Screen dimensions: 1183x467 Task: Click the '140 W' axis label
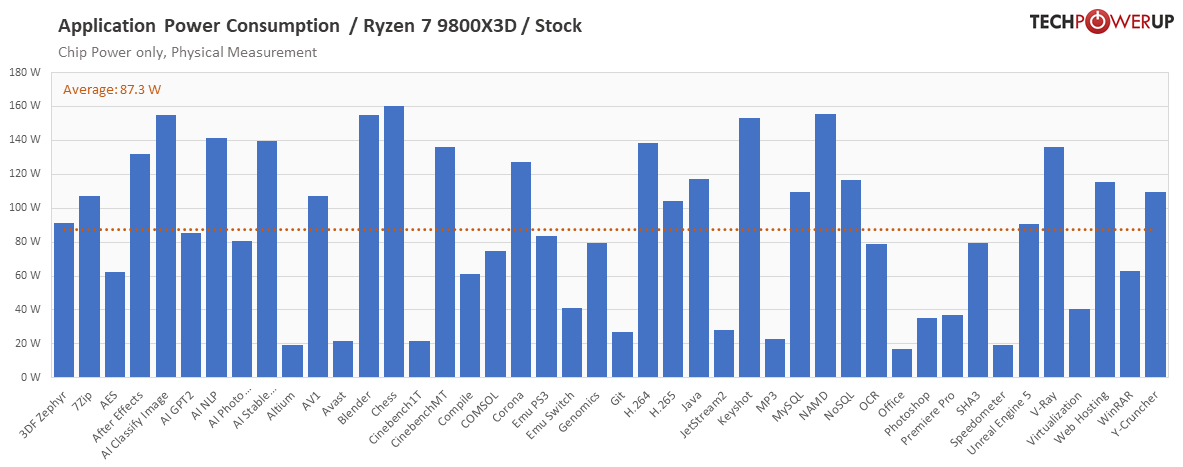click(x=25, y=140)
